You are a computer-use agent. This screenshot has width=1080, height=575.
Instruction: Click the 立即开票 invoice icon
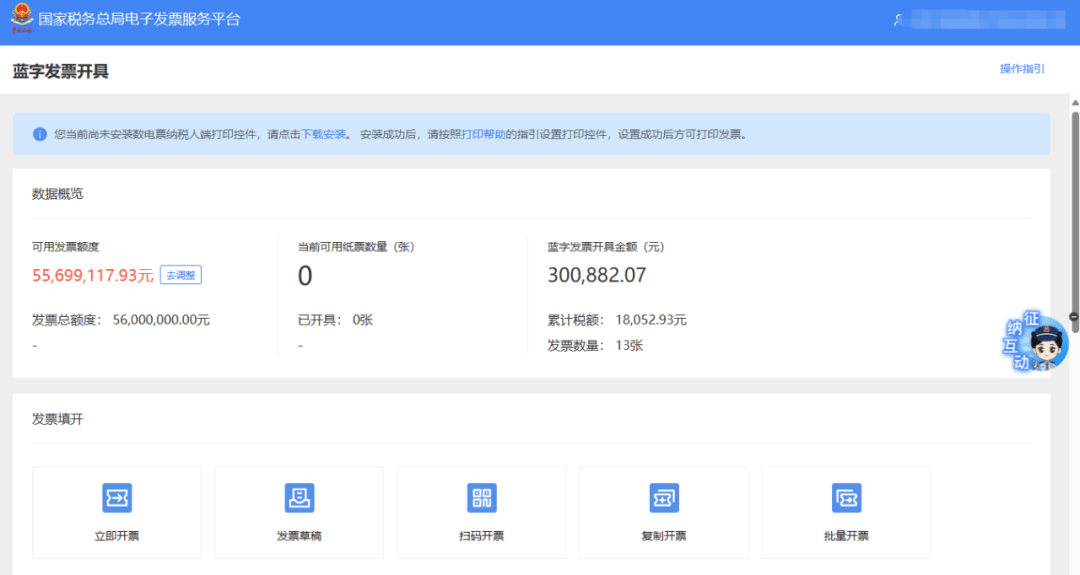tap(117, 498)
